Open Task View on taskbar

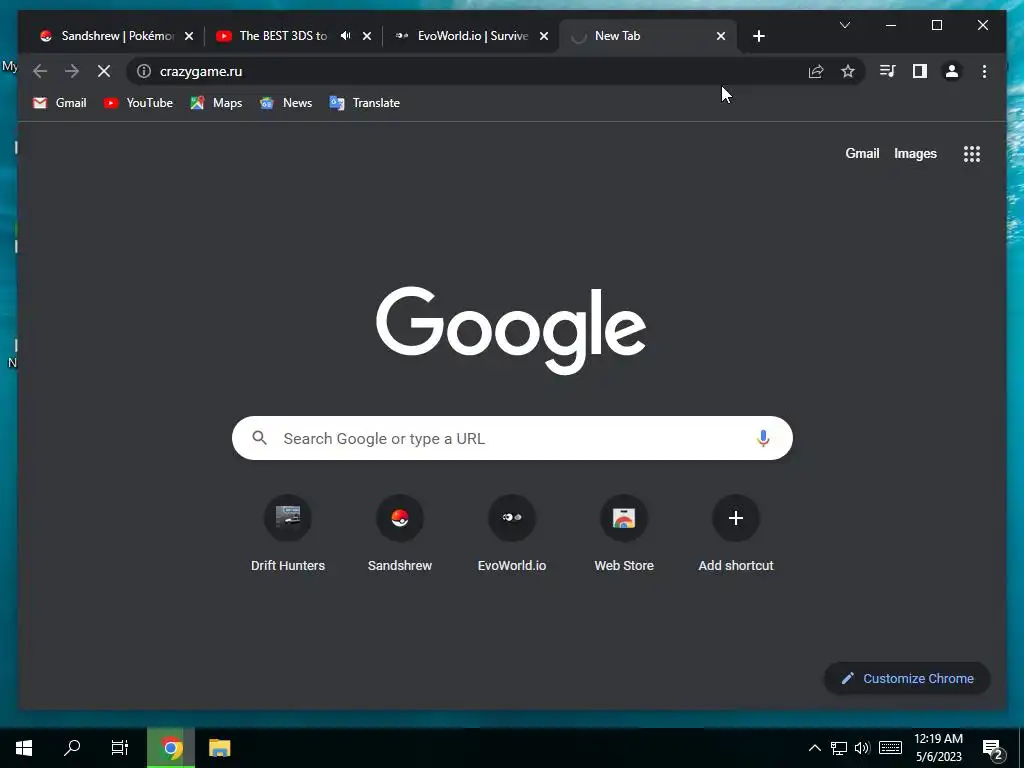point(120,748)
